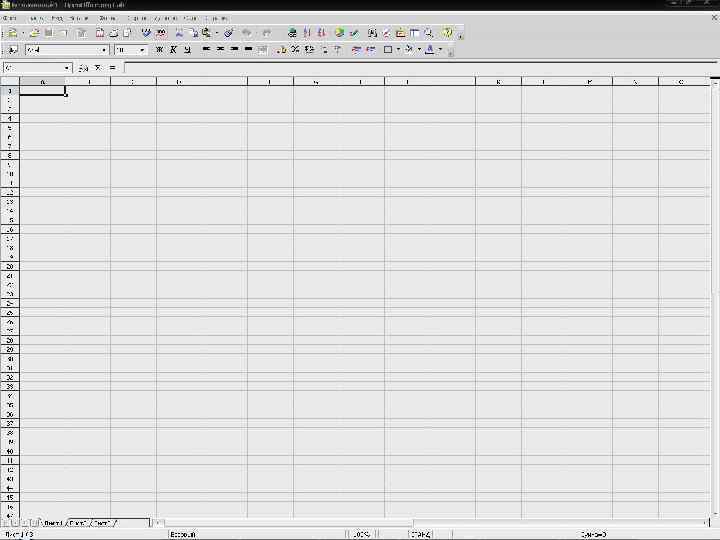Increase the cell indent
720x540 pixels.
[x=370, y=50]
